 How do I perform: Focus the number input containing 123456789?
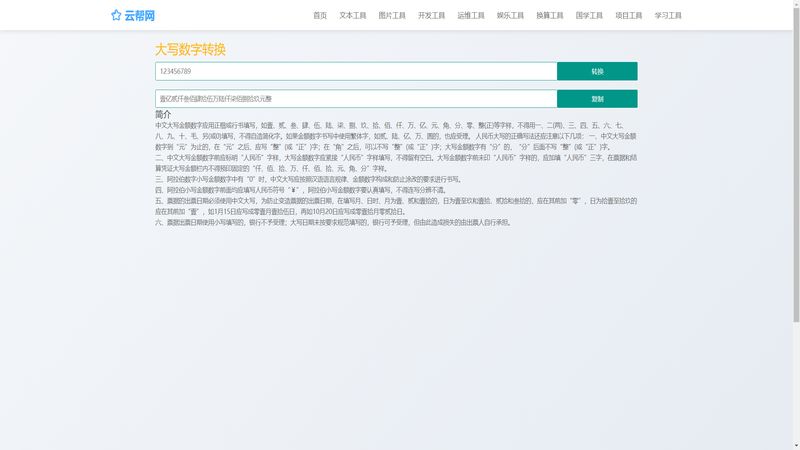355,71
